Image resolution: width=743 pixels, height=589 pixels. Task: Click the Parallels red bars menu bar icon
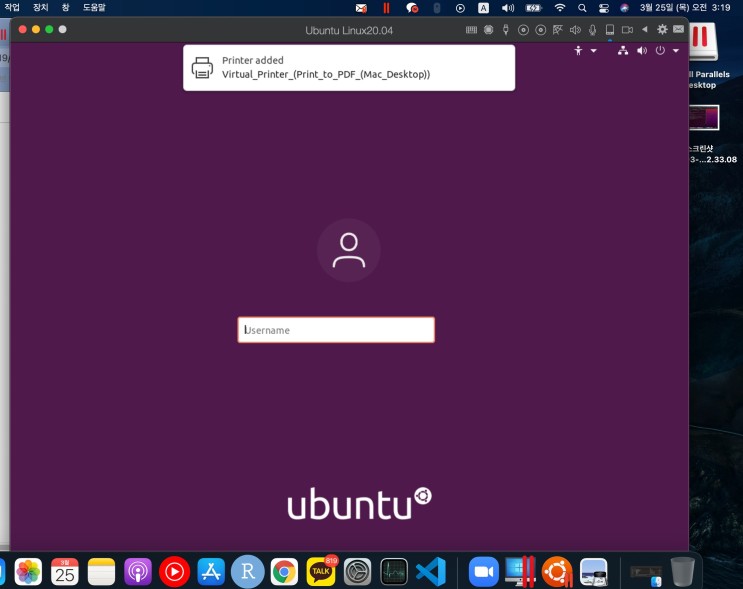click(386, 8)
